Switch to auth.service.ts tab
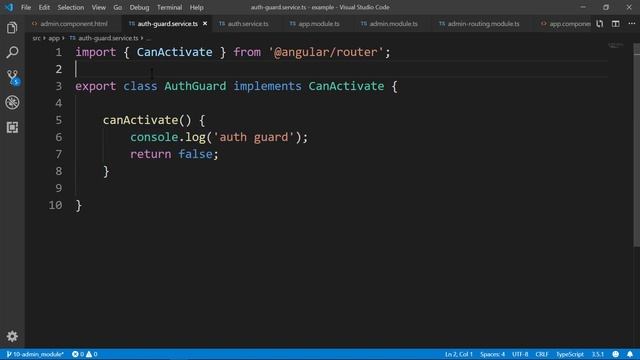This screenshot has width=640, height=360. [248, 24]
